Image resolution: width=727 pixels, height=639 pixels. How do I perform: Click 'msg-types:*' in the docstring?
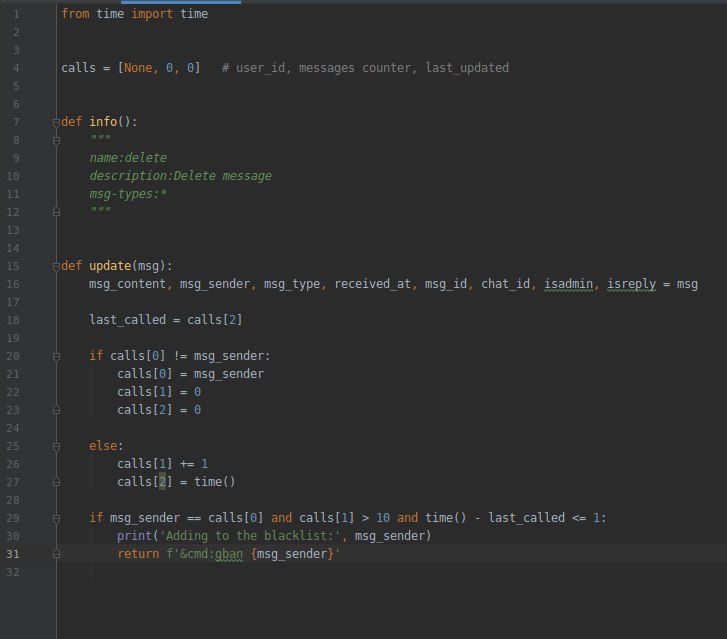click(x=128, y=194)
